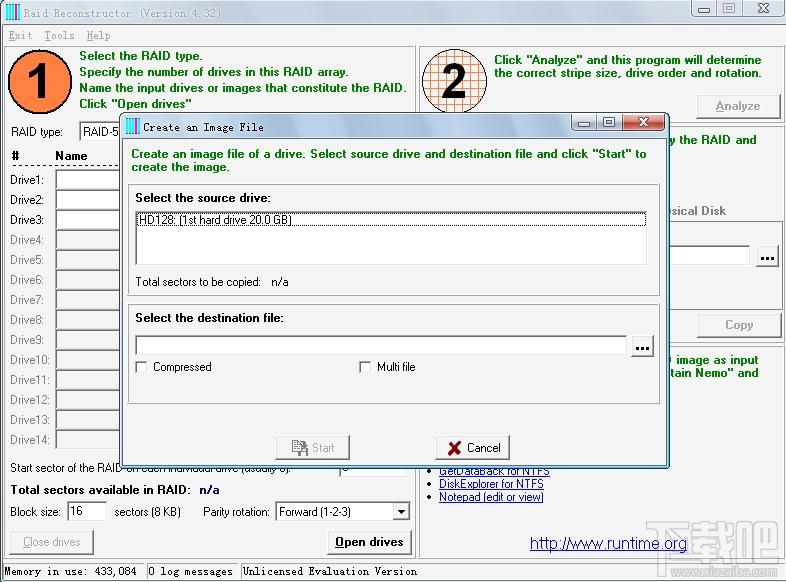Click the Raid Reconstructor title bar icon
Viewport: 786px width, 582px height.
tap(12, 12)
